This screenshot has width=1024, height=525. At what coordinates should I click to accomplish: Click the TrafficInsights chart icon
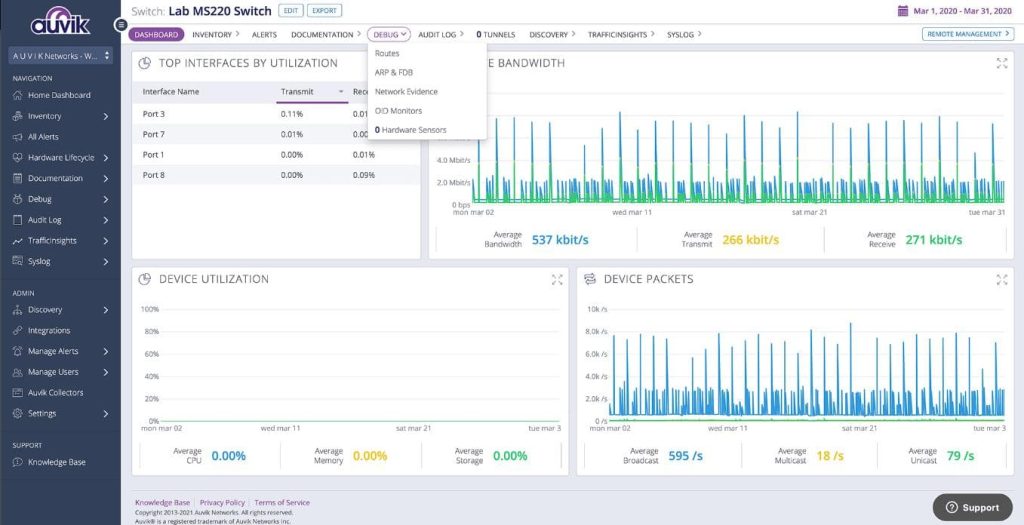click(x=18, y=241)
